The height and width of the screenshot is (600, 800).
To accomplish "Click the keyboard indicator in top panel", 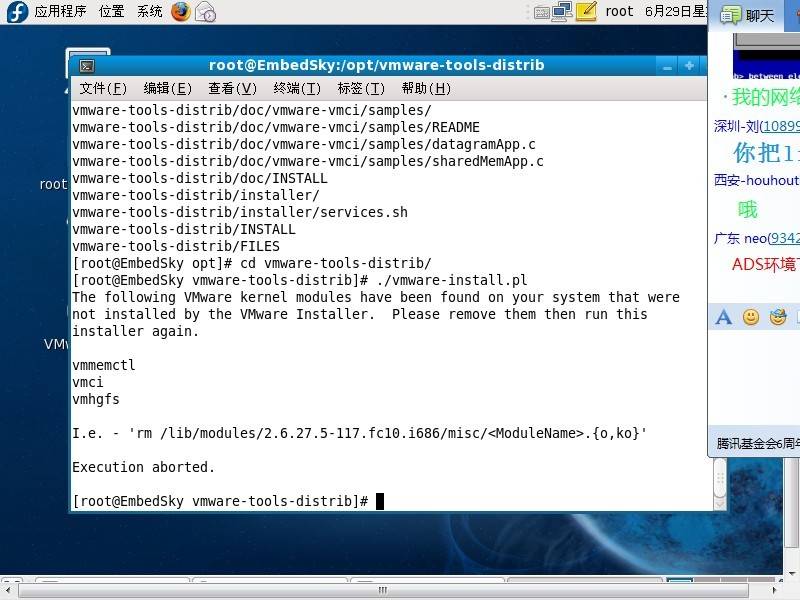I will point(541,12).
